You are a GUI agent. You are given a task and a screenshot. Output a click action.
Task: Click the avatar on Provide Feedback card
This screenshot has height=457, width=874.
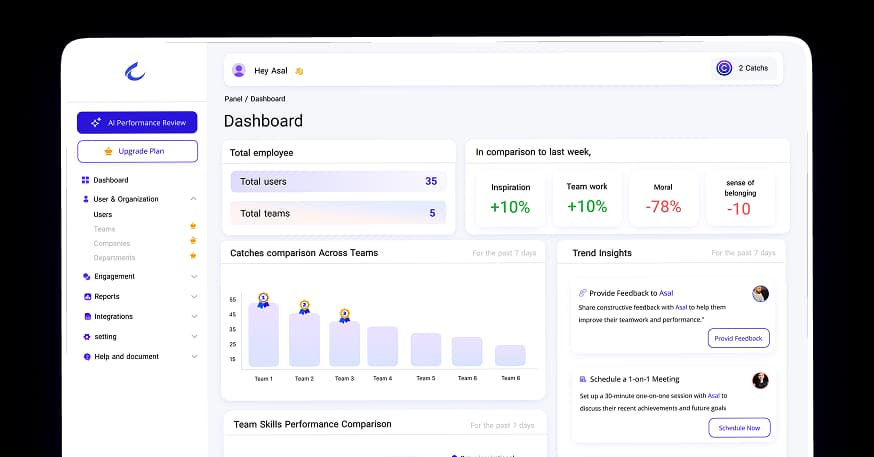pyautogui.click(x=761, y=293)
